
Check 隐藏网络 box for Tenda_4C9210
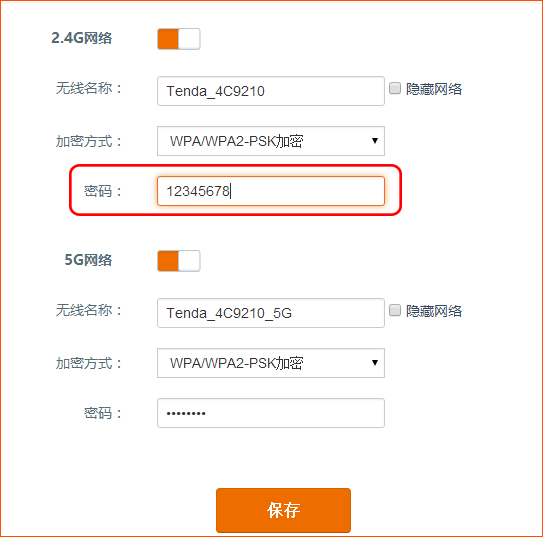(x=395, y=88)
